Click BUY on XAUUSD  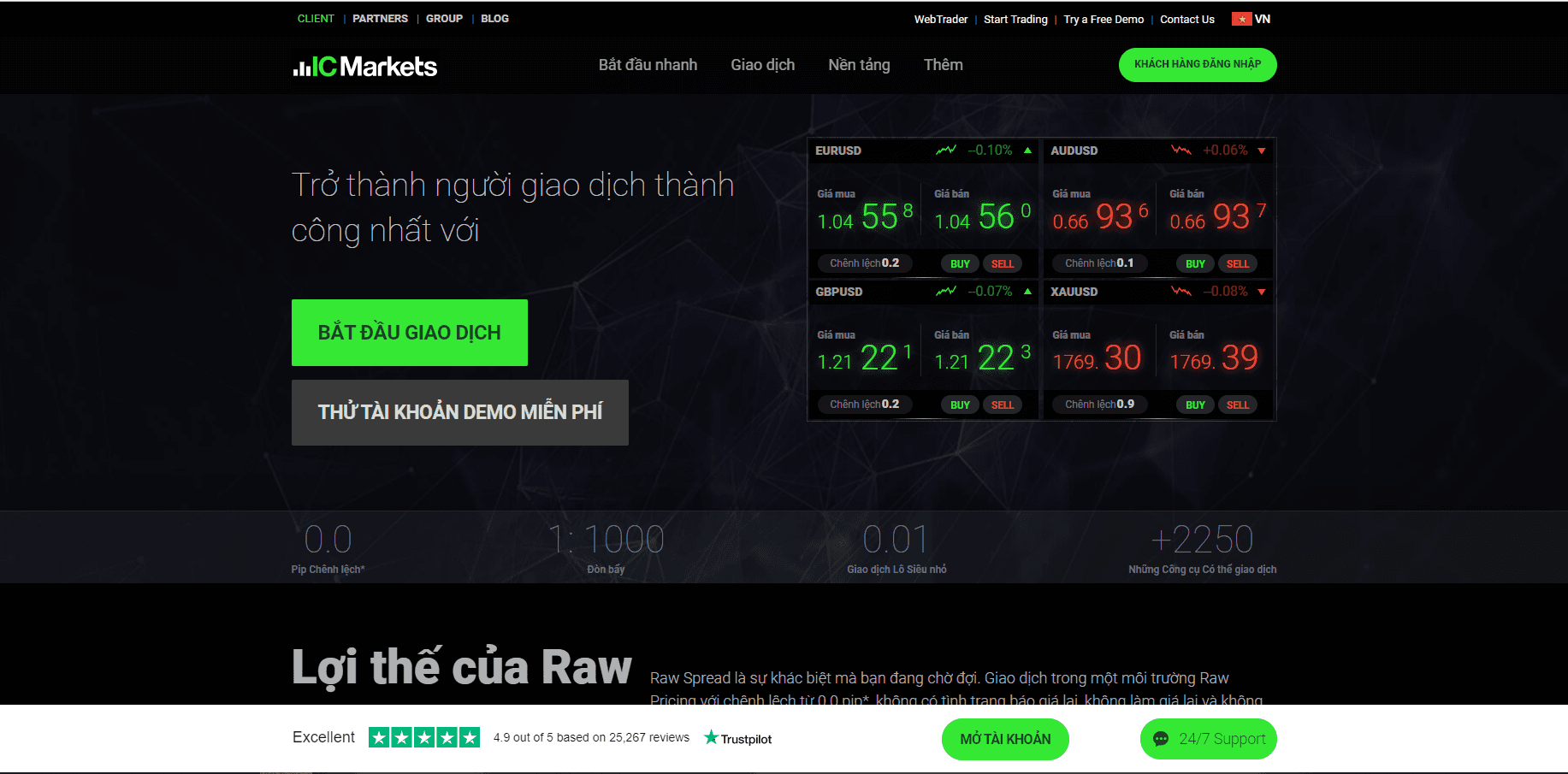[x=1195, y=405]
